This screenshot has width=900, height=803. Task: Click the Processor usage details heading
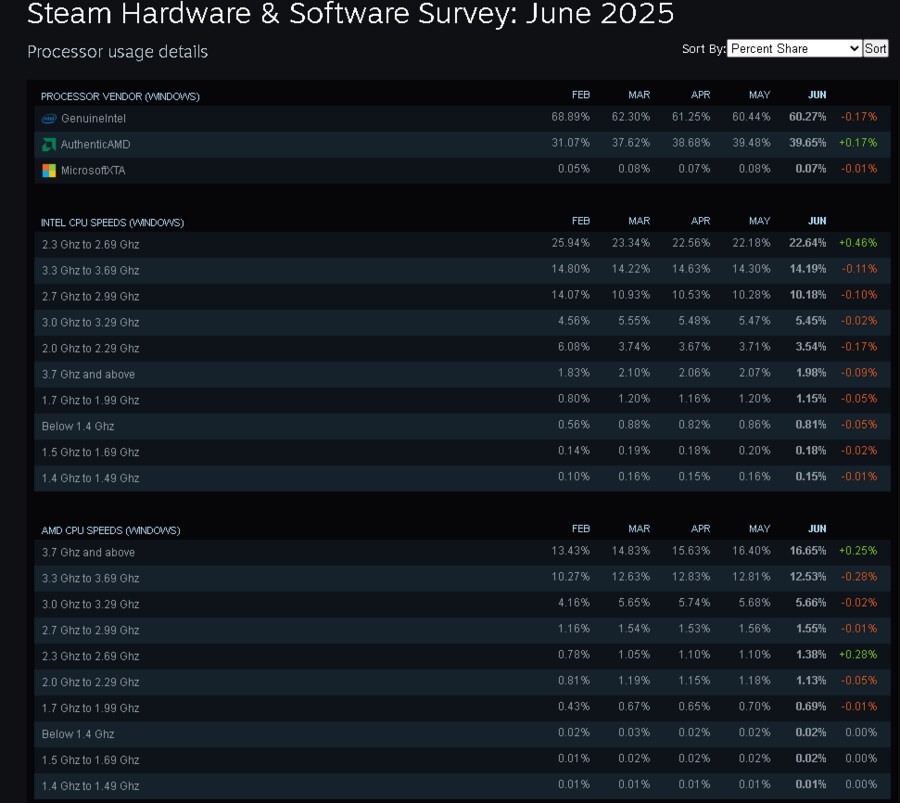point(117,52)
